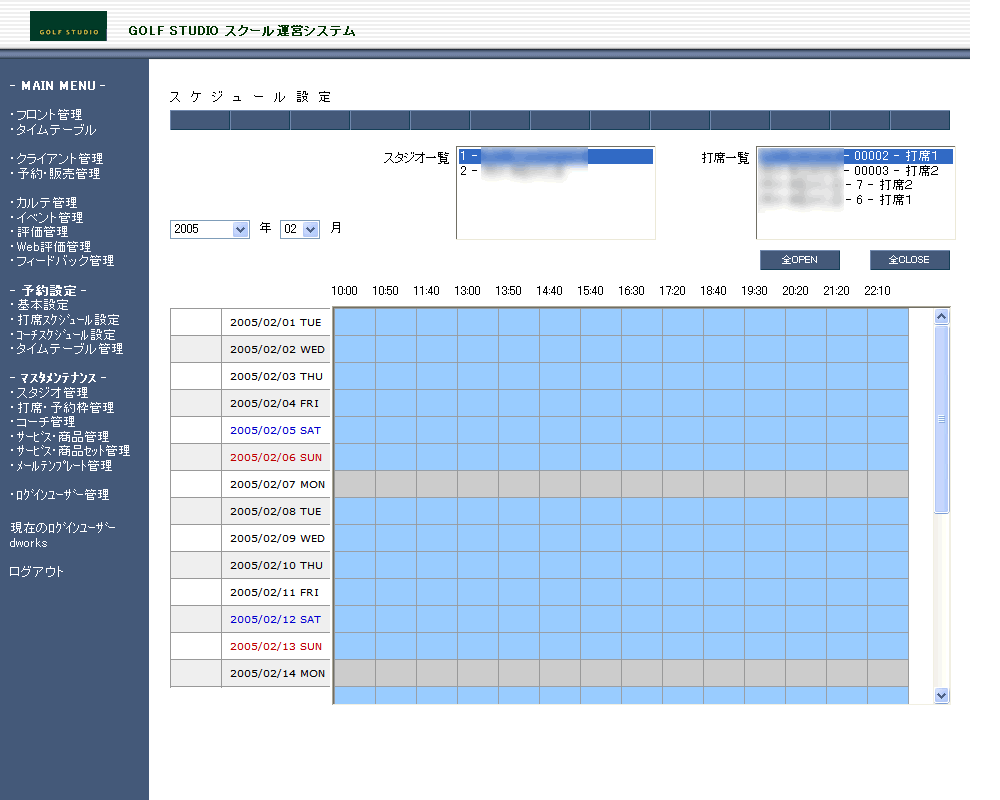
Task: Click the GOLF STUDIO logo
Action: [x=68, y=26]
